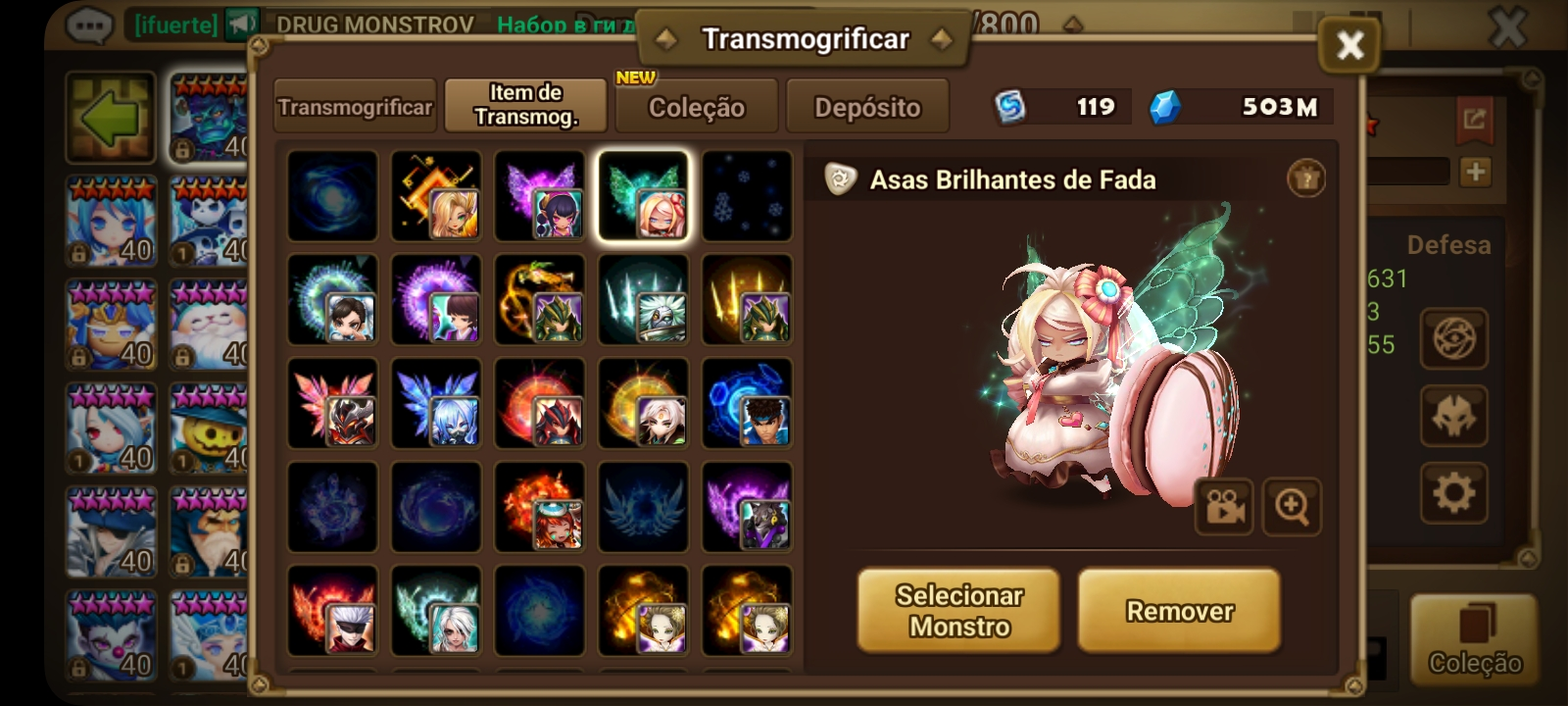
Task: Open the chat bubble icon
Action: pyautogui.click(x=89, y=25)
